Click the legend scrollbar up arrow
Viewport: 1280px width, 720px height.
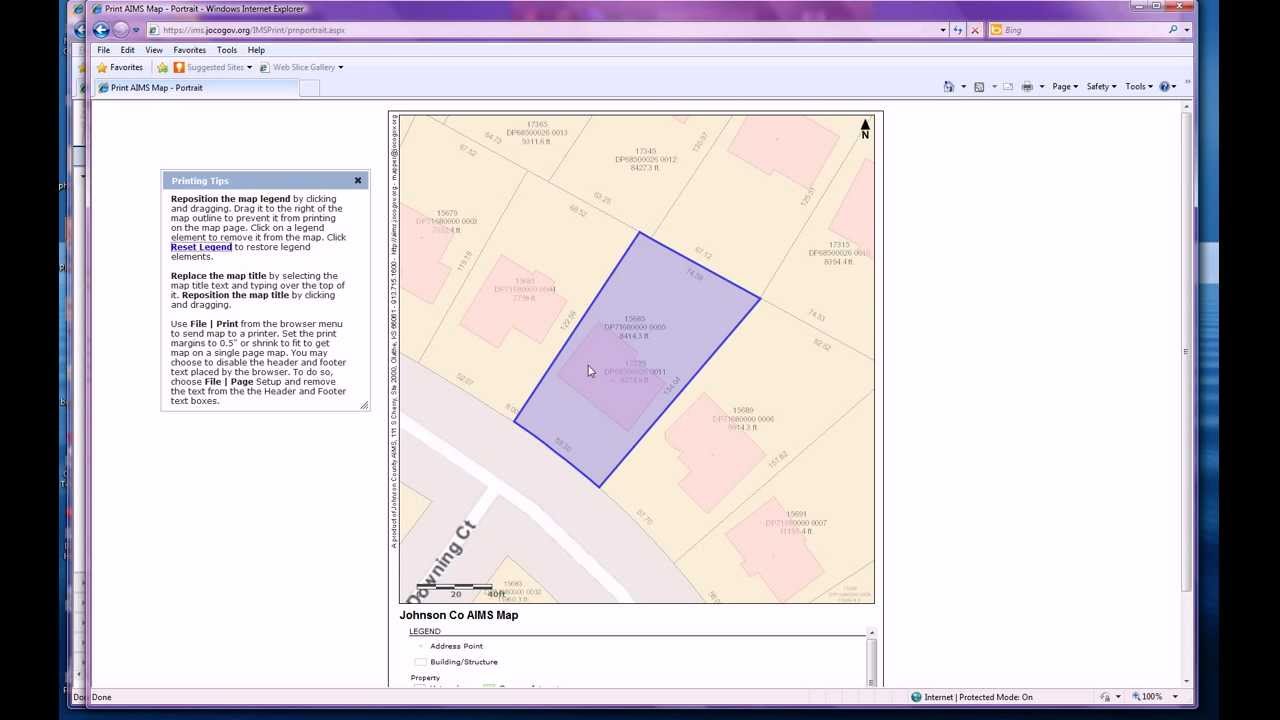(x=871, y=632)
